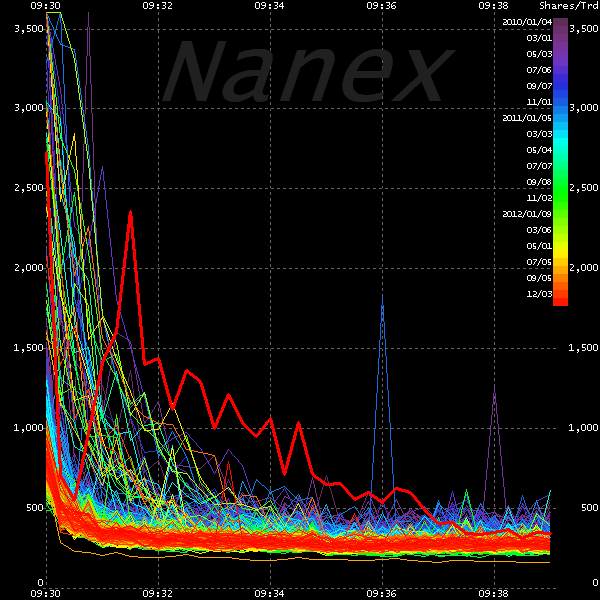Select legend date 07/07
Viewport: 600px width, 600px height.
click(x=539, y=166)
